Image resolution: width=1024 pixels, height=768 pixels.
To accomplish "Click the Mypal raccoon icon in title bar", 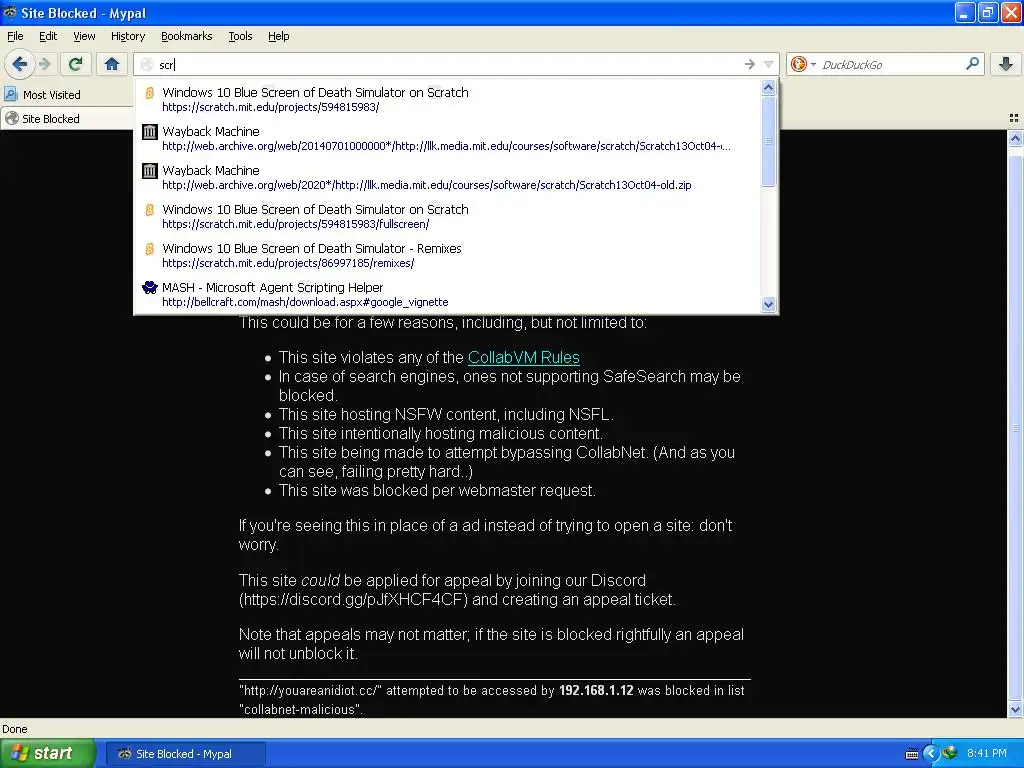I will pyautogui.click(x=10, y=12).
